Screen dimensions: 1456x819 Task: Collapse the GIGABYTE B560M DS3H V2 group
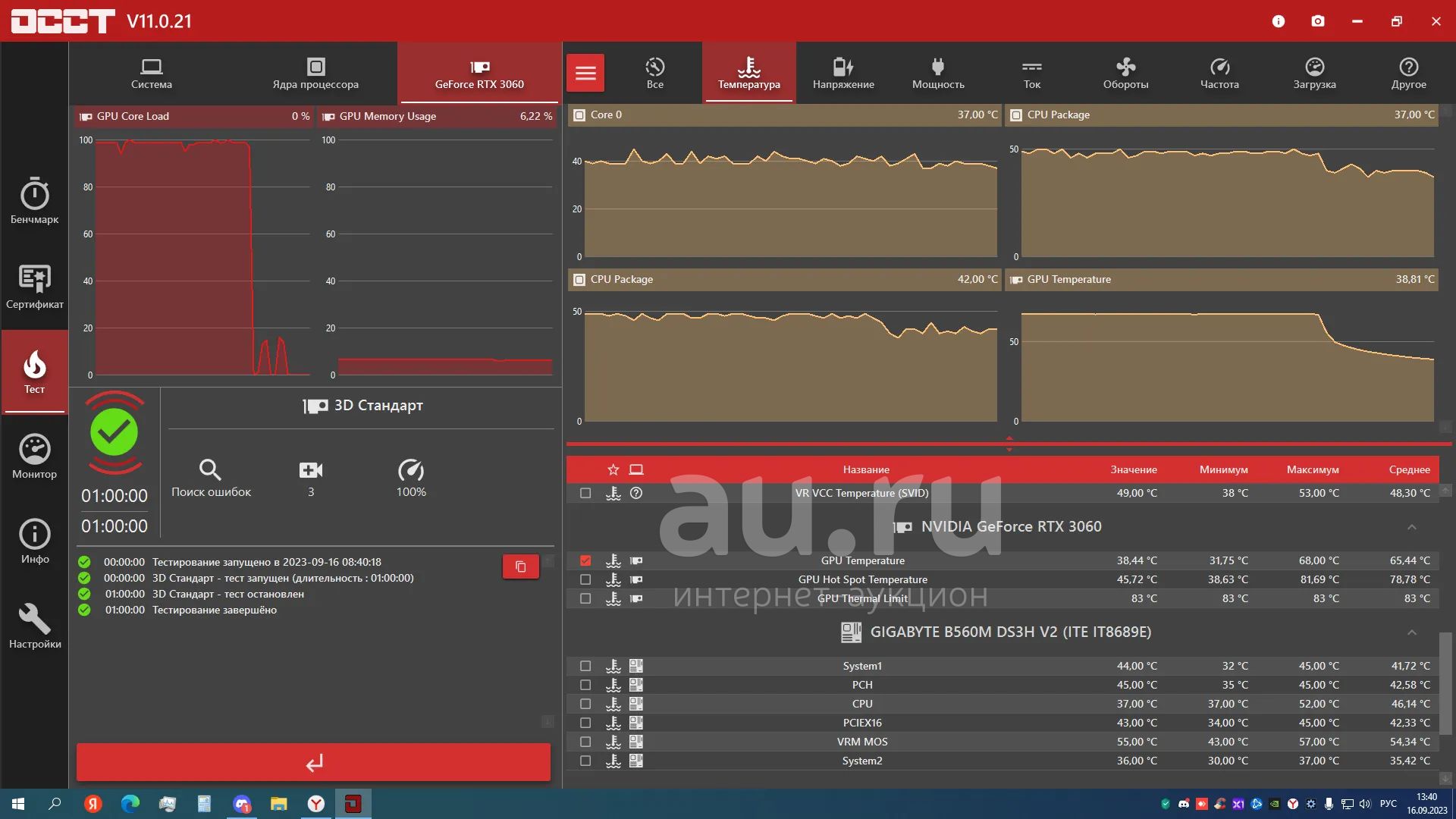(1411, 632)
